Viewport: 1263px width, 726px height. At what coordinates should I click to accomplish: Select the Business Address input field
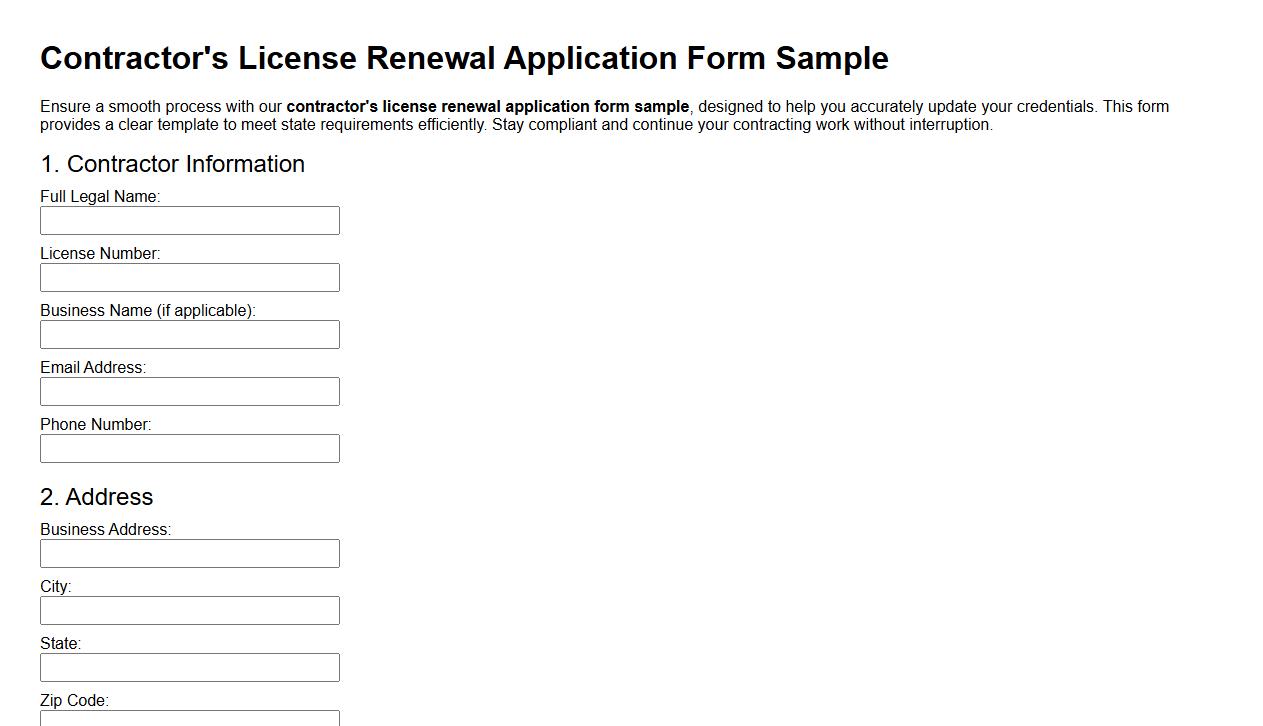click(x=189, y=553)
